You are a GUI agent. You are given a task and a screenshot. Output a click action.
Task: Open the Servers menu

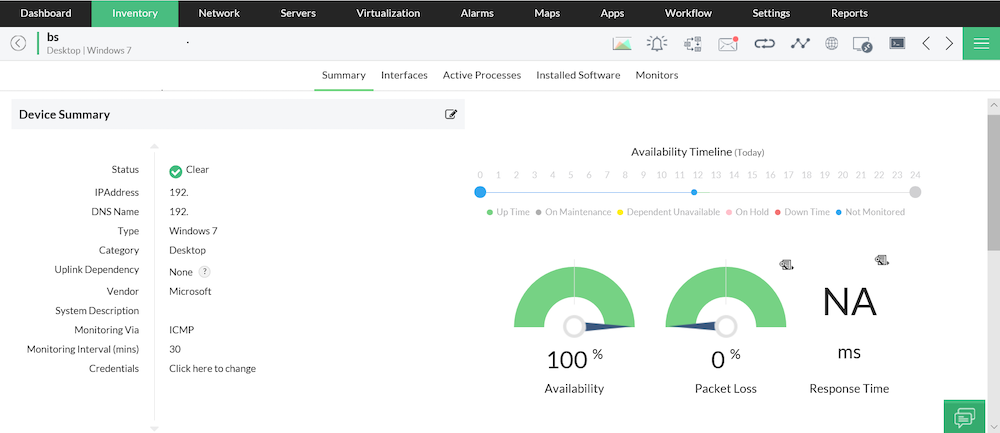coord(298,13)
